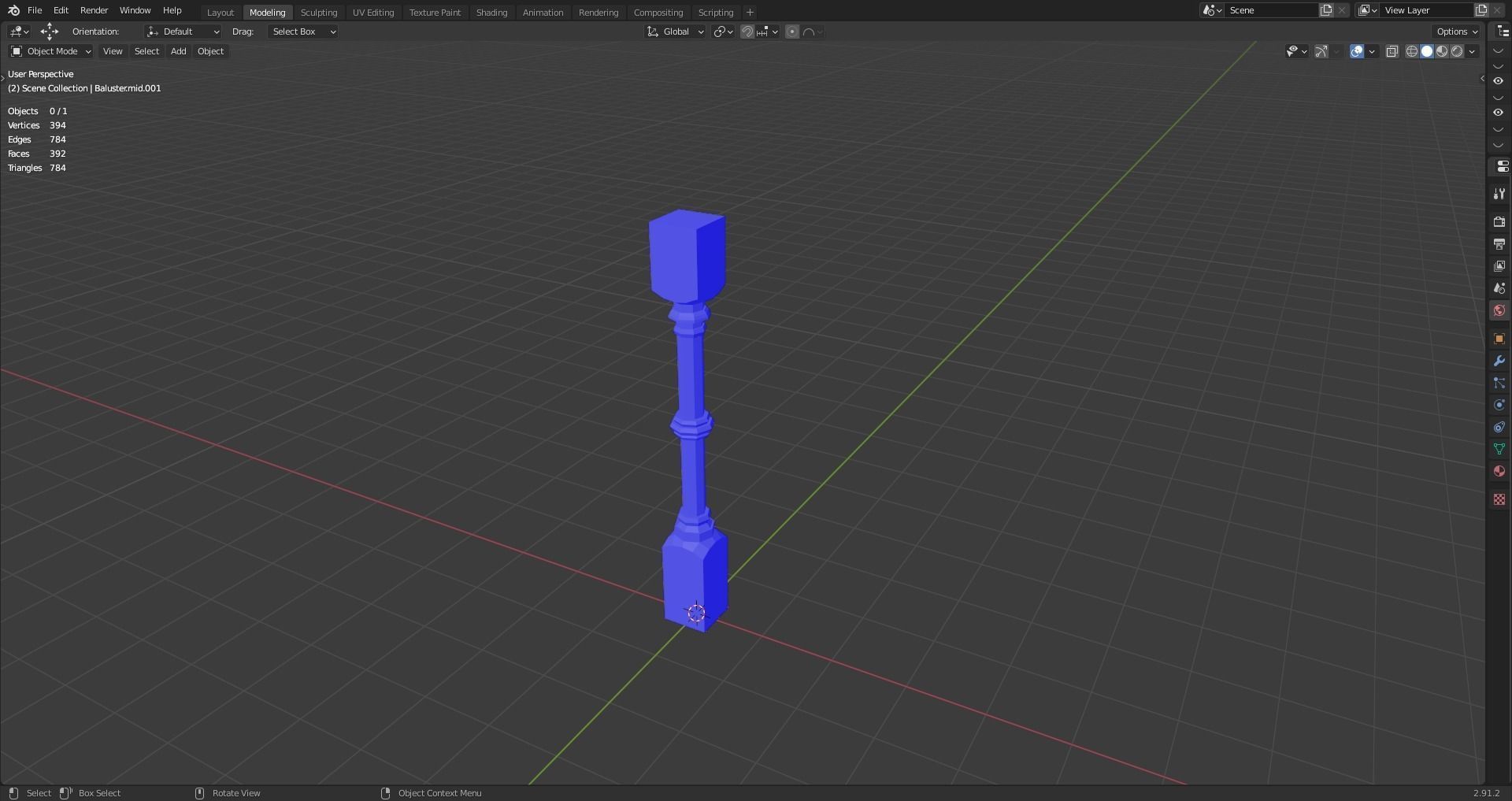This screenshot has width=1512, height=801.
Task: Add a new view layer icon
Action: (x=1481, y=10)
